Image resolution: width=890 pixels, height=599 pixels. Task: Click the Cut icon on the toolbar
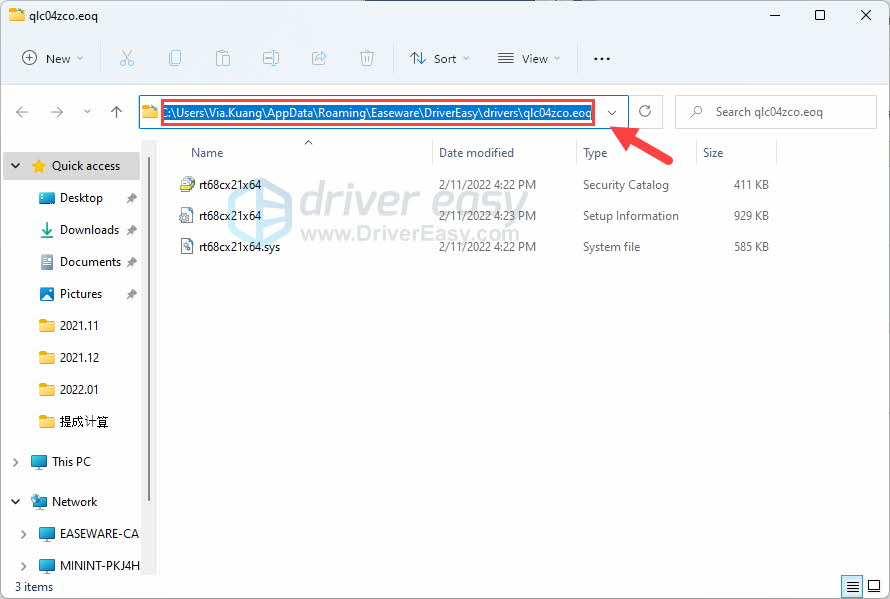[x=127, y=58]
